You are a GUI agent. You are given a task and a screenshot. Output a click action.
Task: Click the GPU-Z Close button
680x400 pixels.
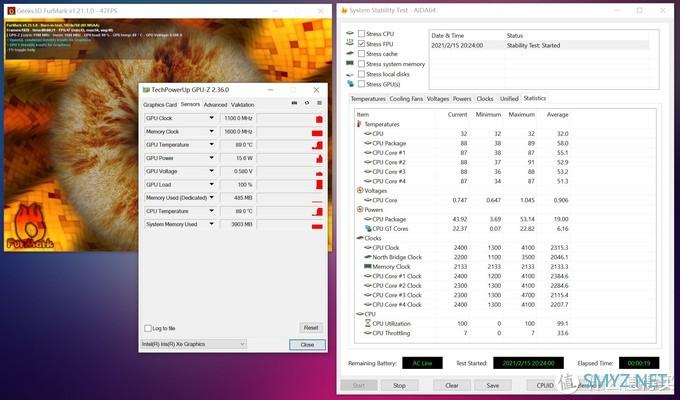[x=307, y=344]
